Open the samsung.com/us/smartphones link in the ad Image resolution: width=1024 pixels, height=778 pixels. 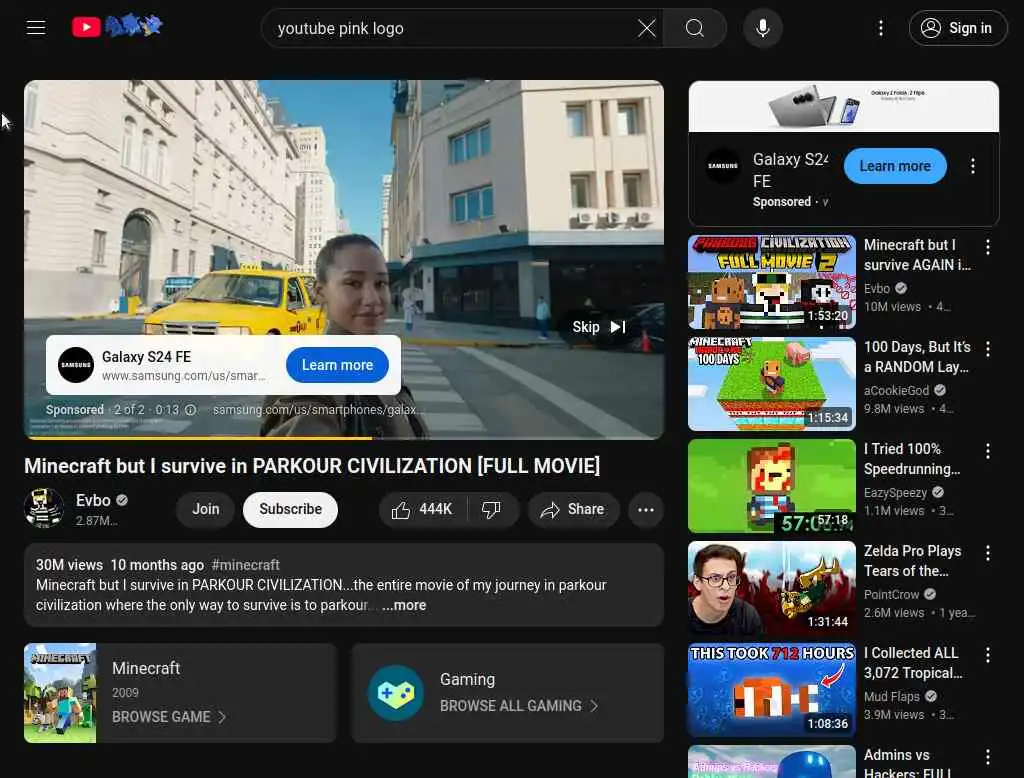point(317,410)
